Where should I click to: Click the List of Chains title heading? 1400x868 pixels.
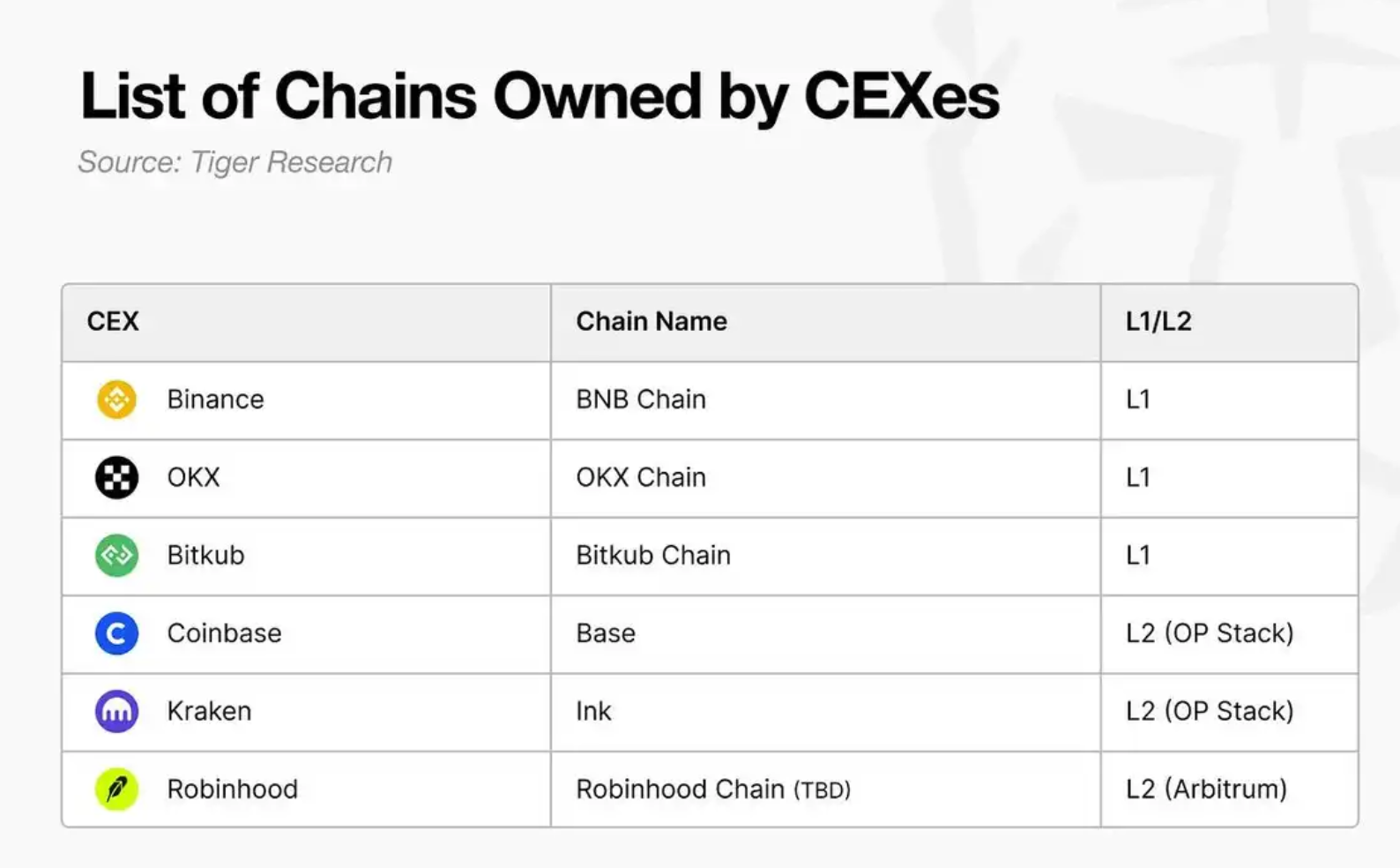(x=540, y=95)
